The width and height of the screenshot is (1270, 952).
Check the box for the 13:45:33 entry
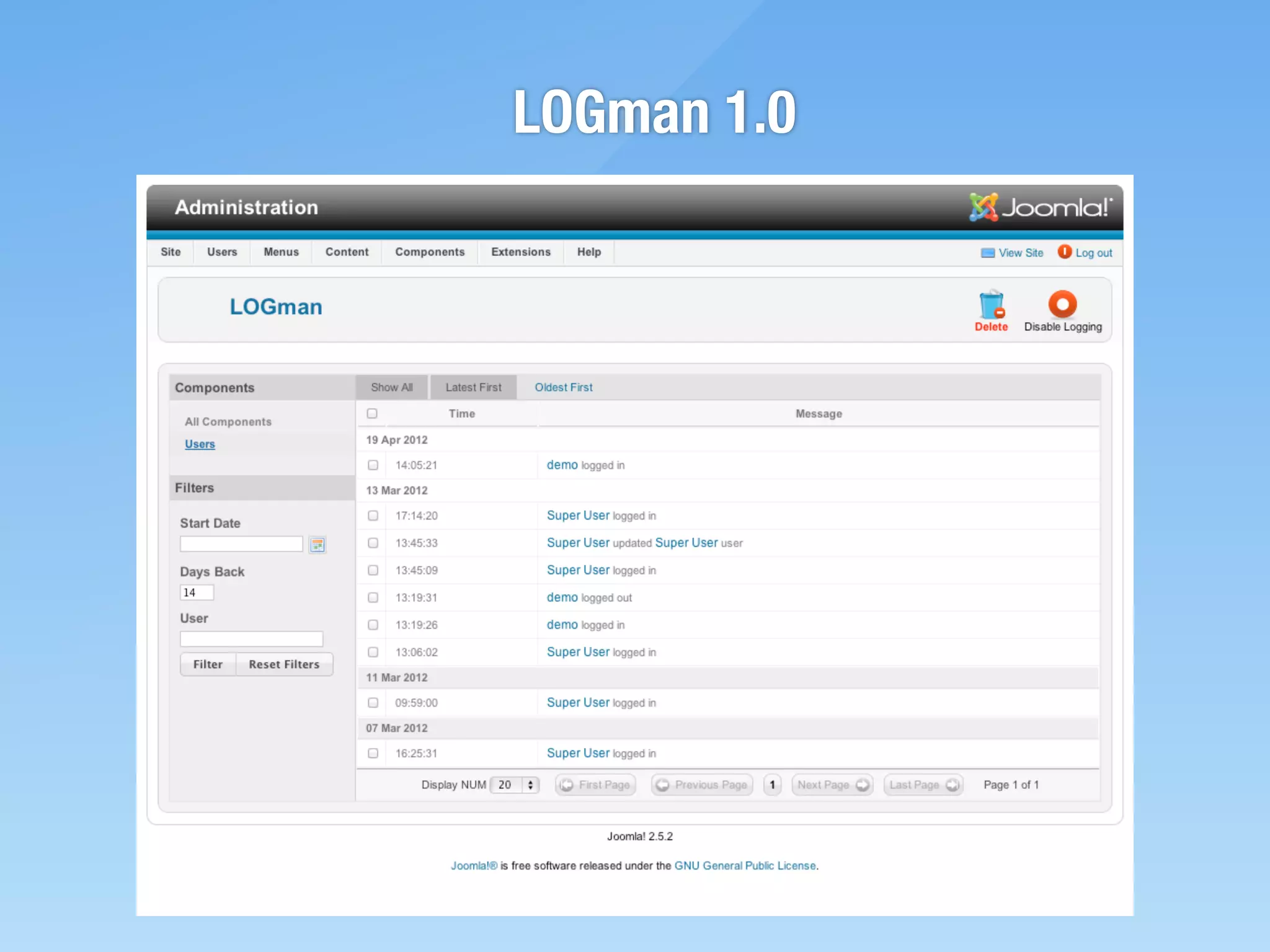click(373, 543)
